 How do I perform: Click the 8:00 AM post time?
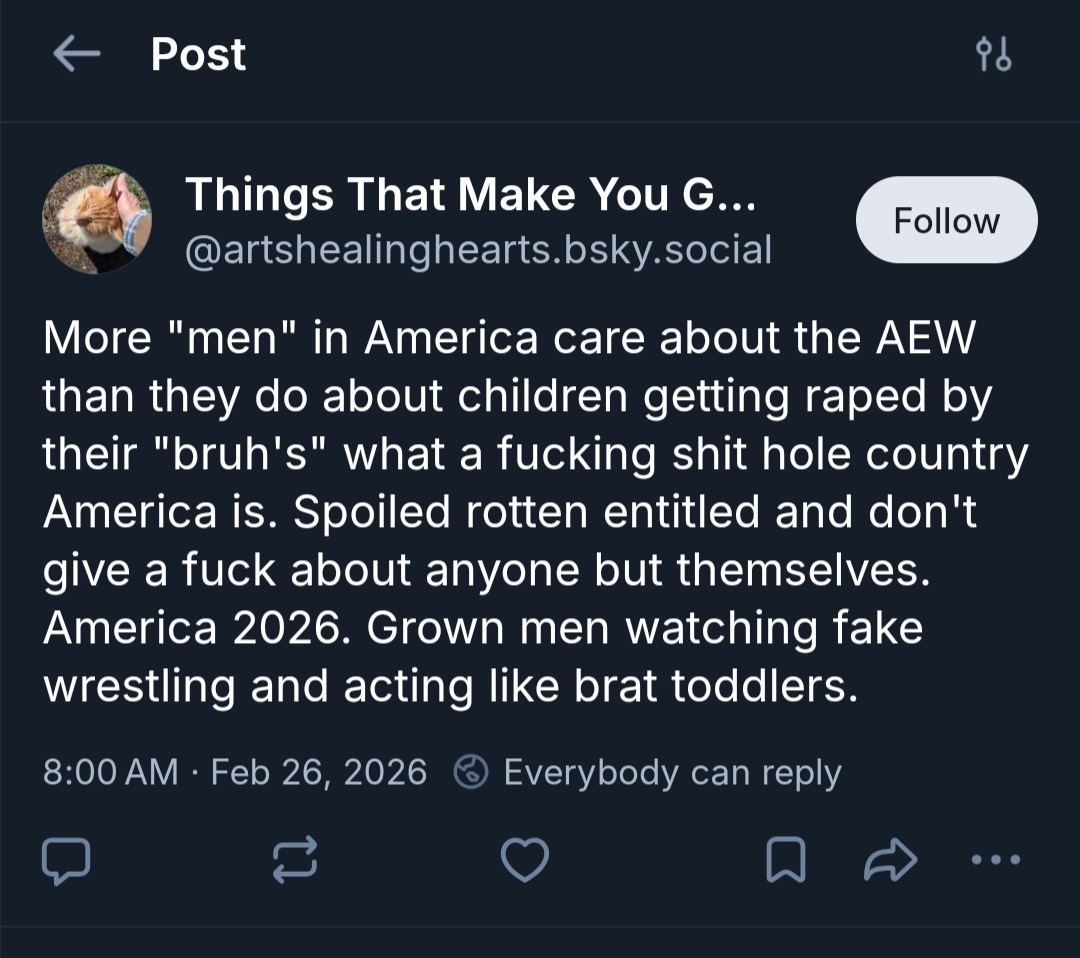(x=110, y=772)
